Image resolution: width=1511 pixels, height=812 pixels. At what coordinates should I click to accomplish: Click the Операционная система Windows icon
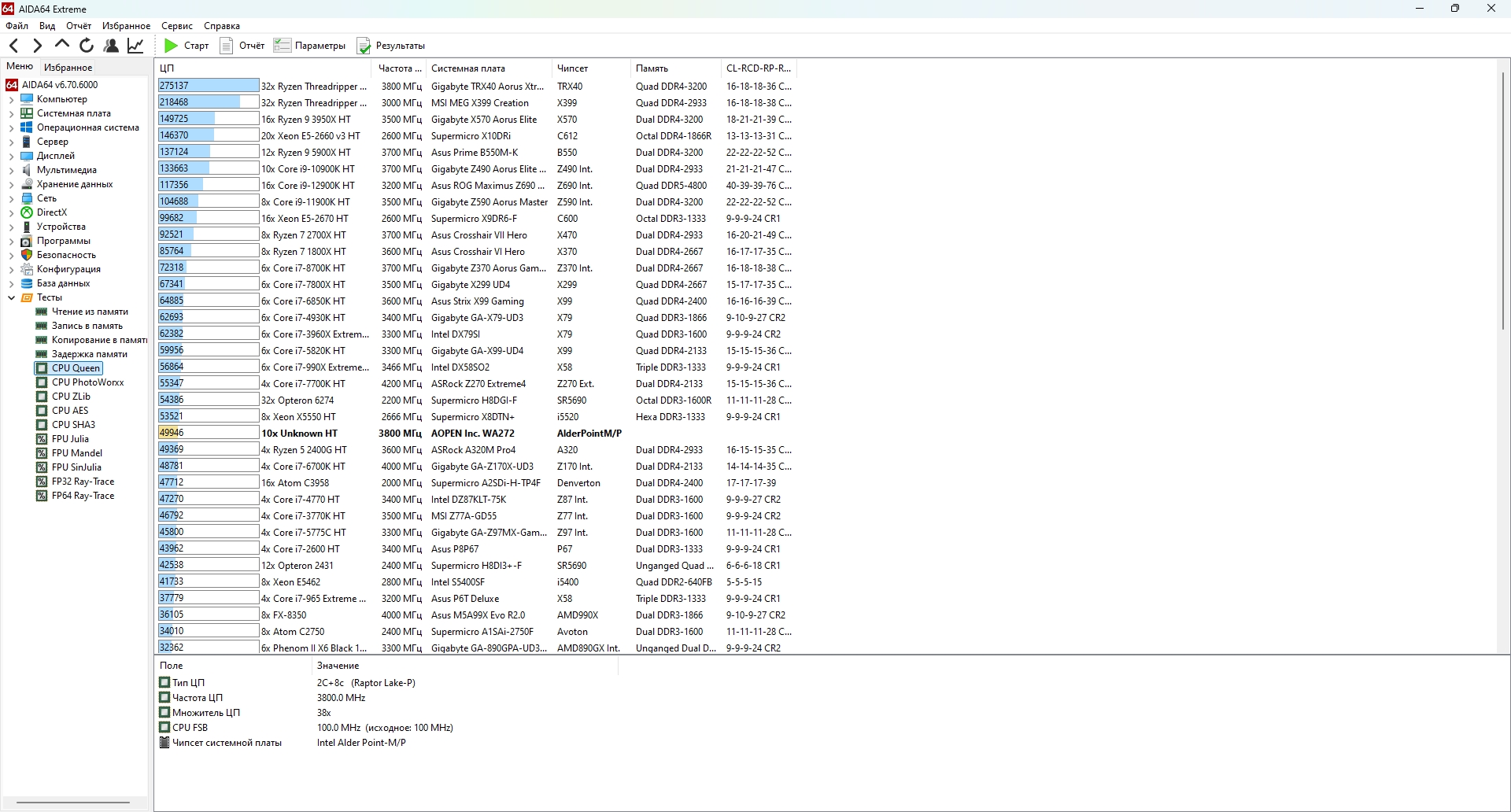click(x=27, y=127)
